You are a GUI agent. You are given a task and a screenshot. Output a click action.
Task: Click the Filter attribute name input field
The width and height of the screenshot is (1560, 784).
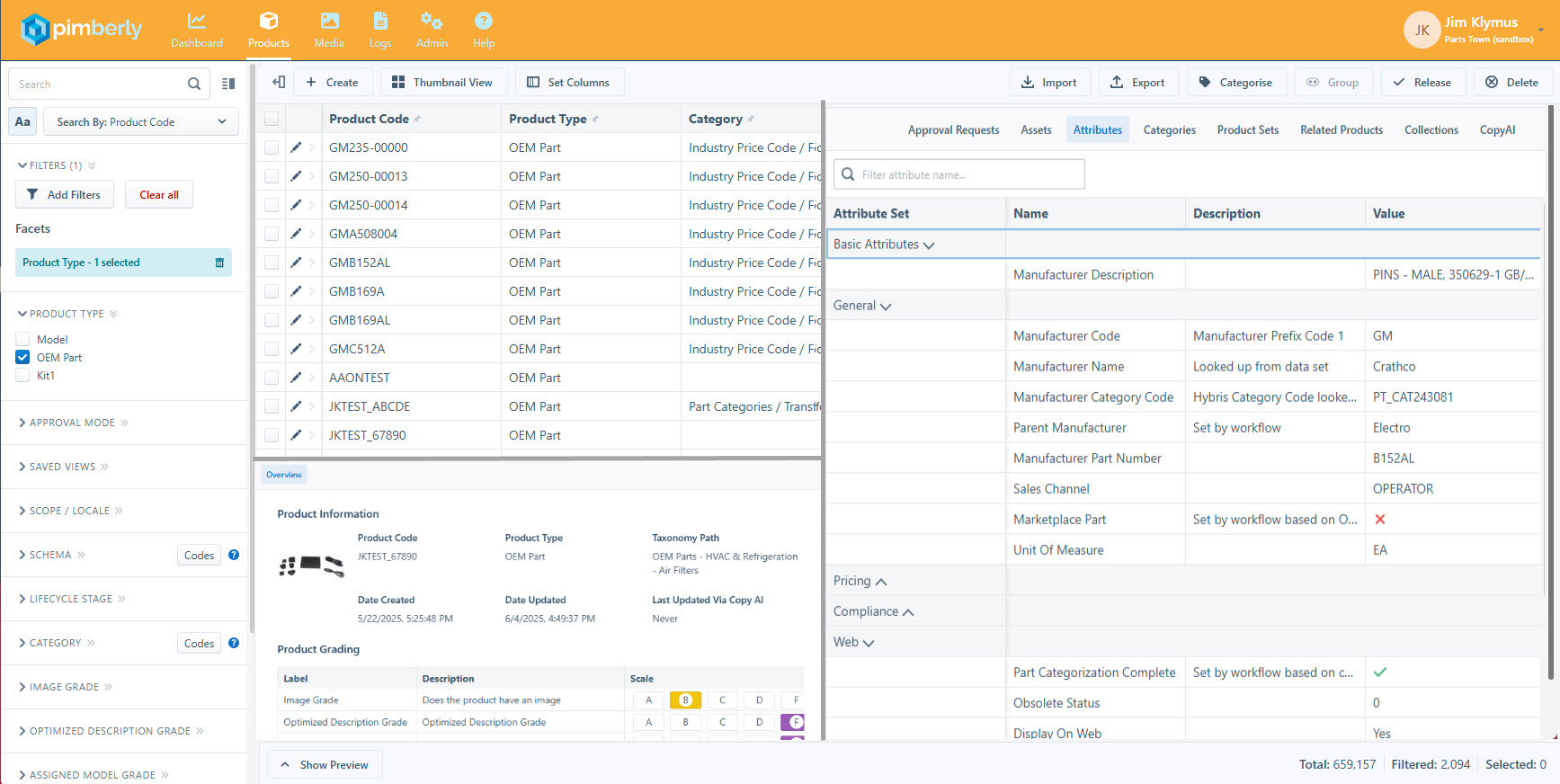[958, 174]
